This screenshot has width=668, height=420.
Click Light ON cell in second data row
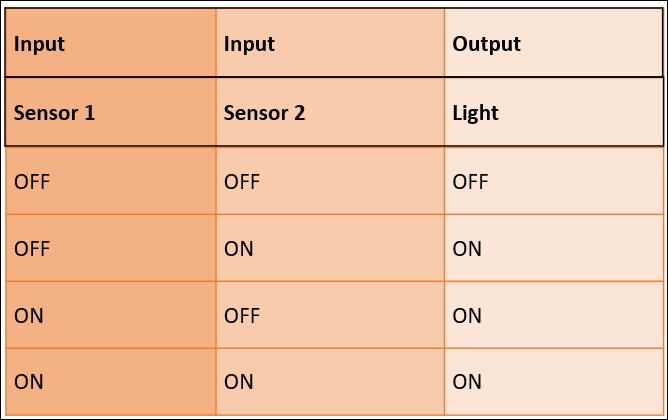click(553, 248)
